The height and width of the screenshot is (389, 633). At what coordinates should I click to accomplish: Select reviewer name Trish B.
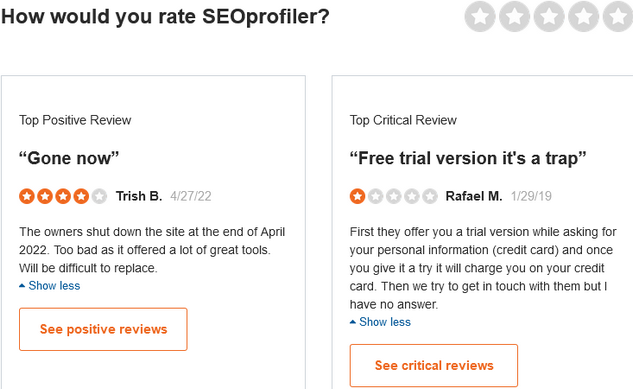[139, 196]
